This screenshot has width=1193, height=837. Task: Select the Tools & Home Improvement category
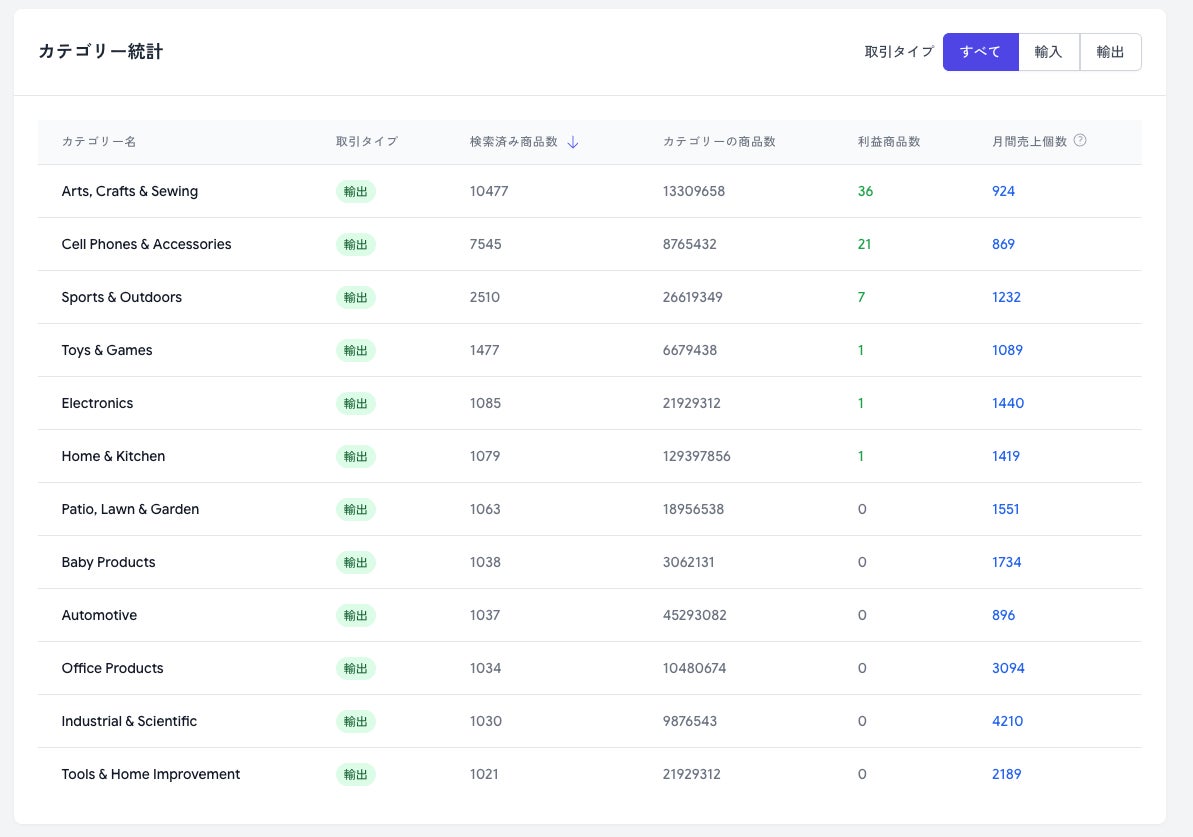point(150,774)
